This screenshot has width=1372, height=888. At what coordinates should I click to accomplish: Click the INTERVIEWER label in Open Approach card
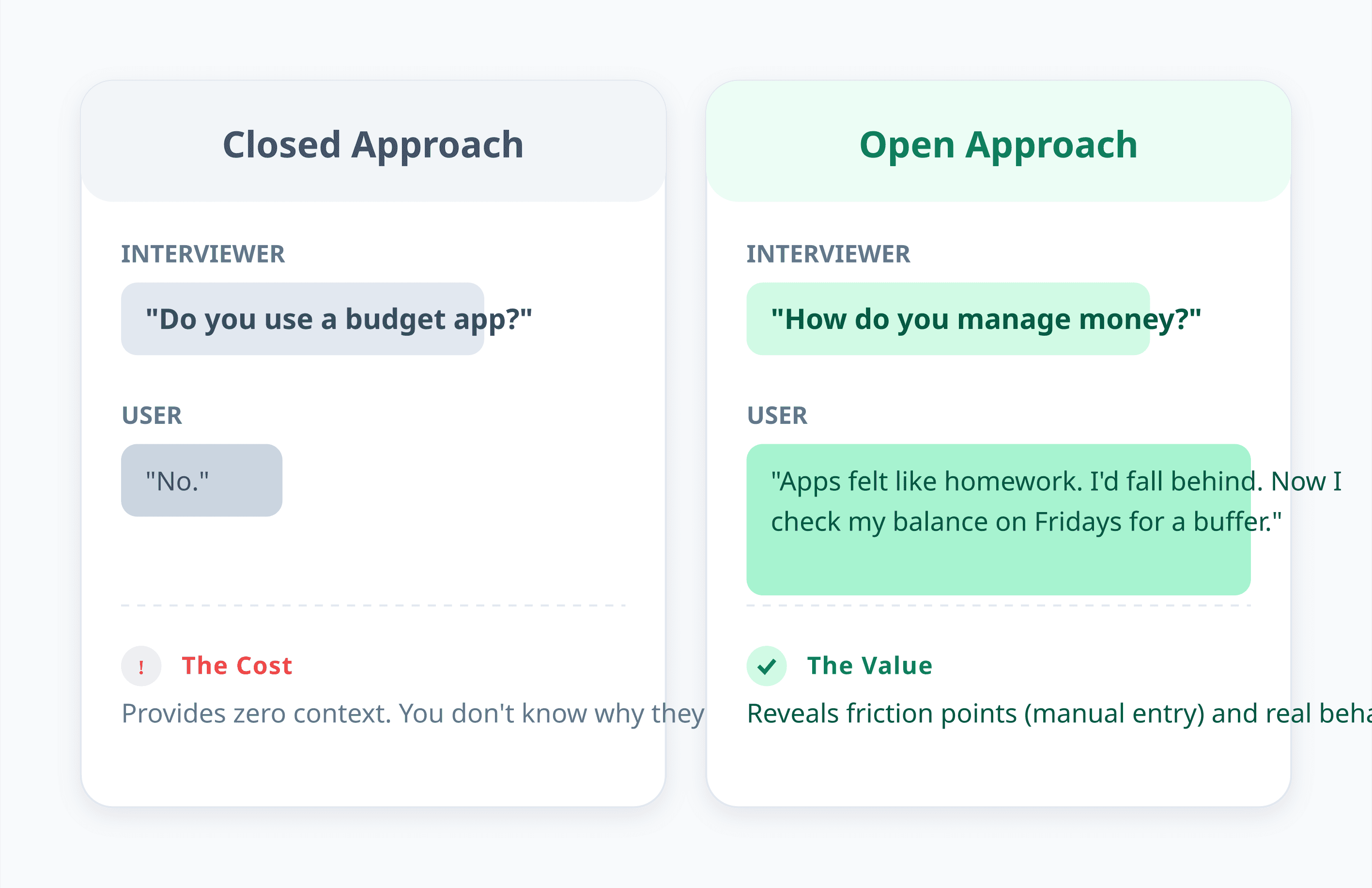829,254
